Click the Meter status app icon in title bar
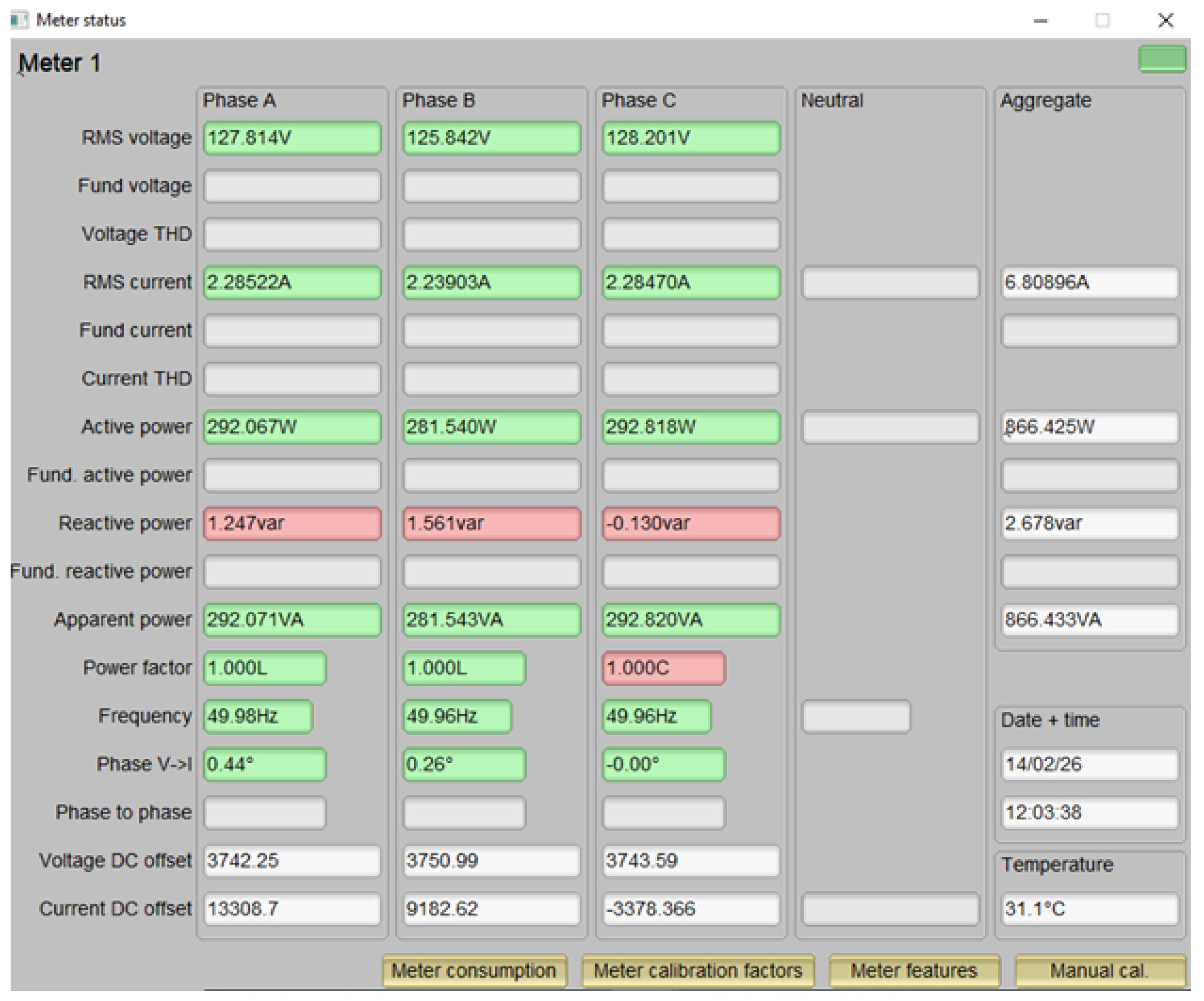Viewport: 1204px width, 1001px height. pyautogui.click(x=19, y=21)
